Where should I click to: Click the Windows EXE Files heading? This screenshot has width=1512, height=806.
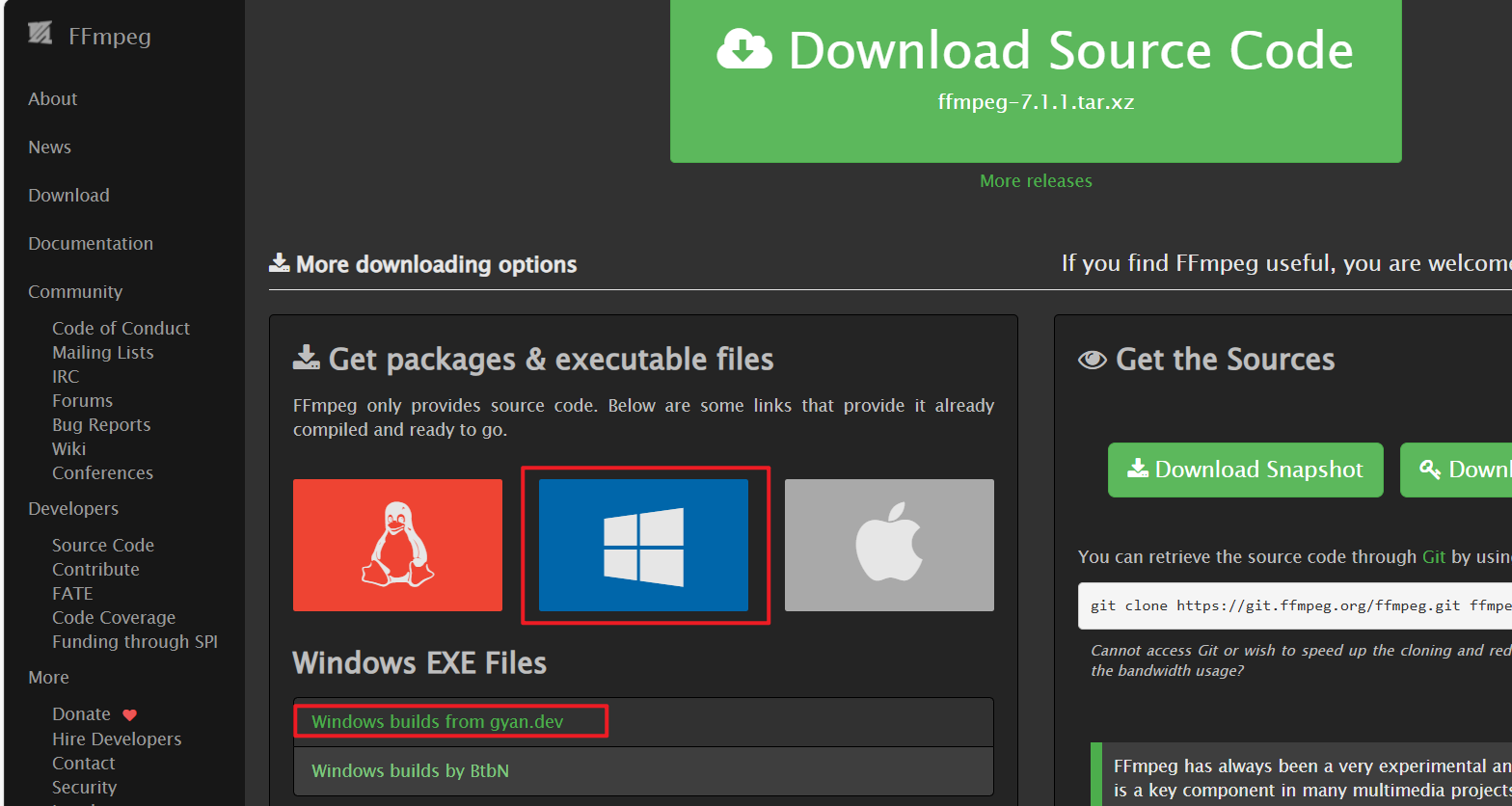tap(419, 663)
